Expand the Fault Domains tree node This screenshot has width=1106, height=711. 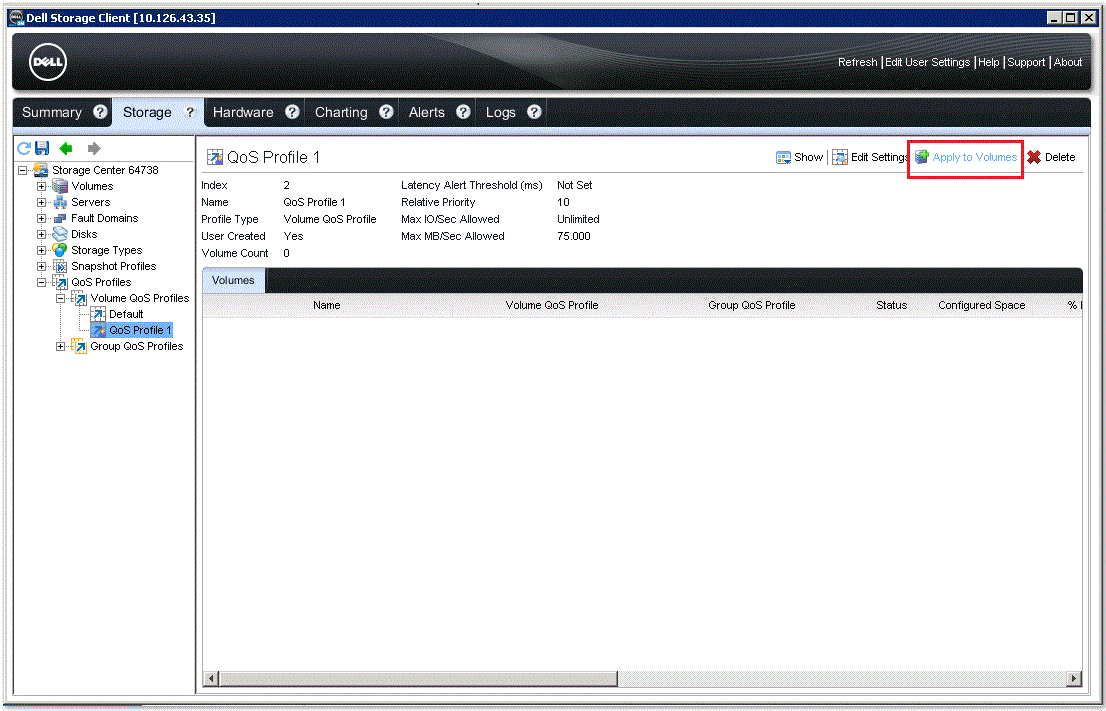point(42,219)
